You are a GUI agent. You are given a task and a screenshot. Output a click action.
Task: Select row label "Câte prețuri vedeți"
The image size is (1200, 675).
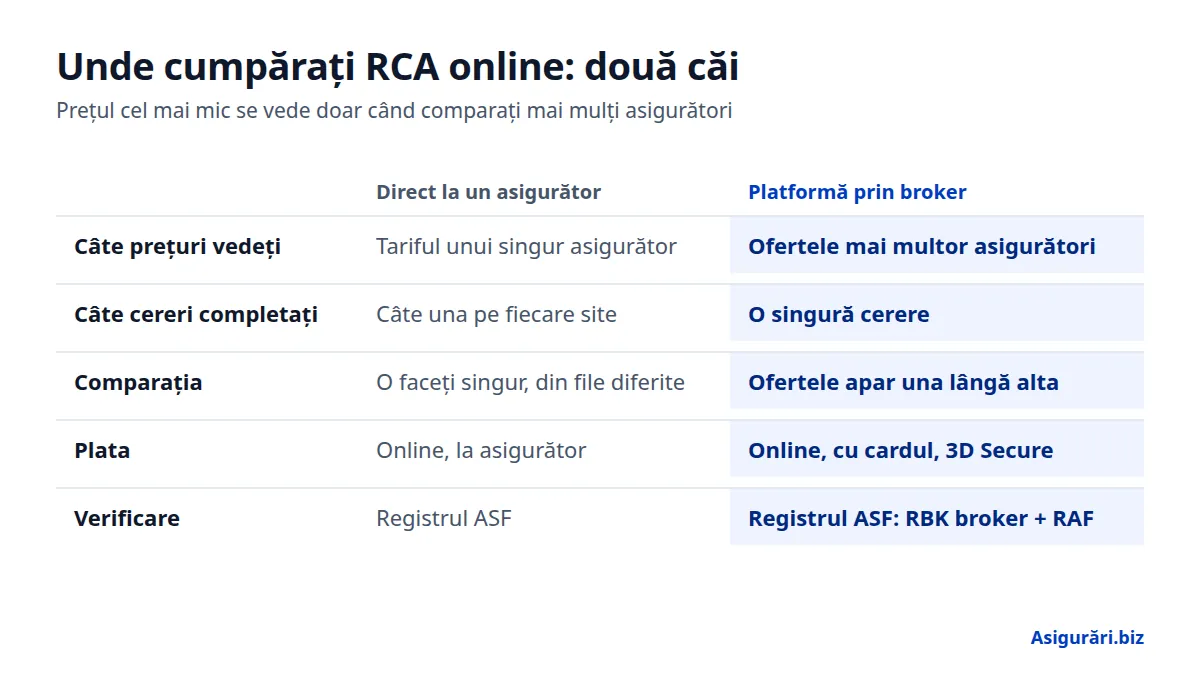177,246
